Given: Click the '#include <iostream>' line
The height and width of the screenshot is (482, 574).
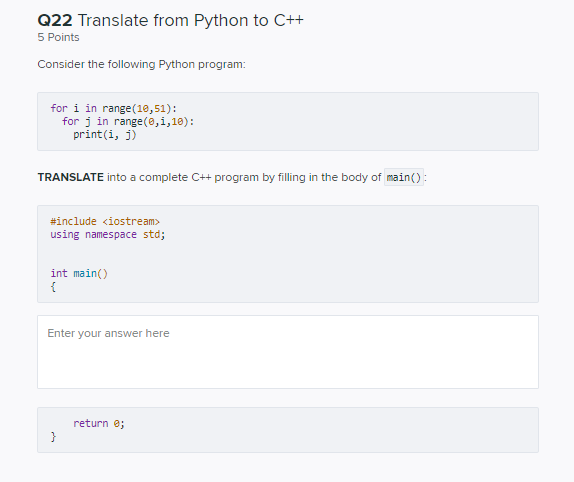Looking at the screenshot, I should [x=105, y=221].
